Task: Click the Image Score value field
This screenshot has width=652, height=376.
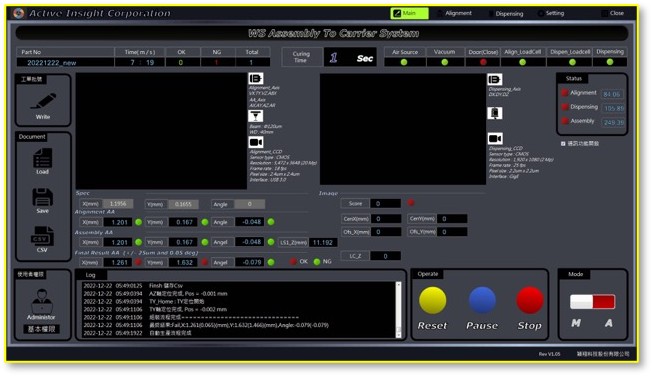Action: point(385,203)
